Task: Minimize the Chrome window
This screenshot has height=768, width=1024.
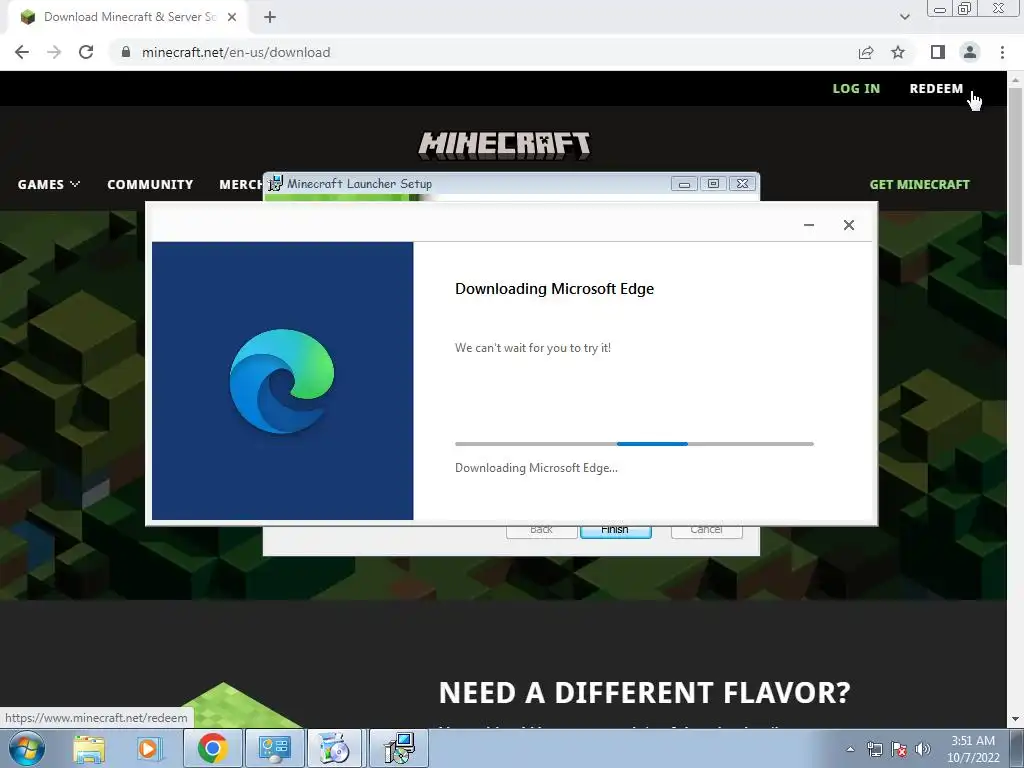Action: [940, 8]
